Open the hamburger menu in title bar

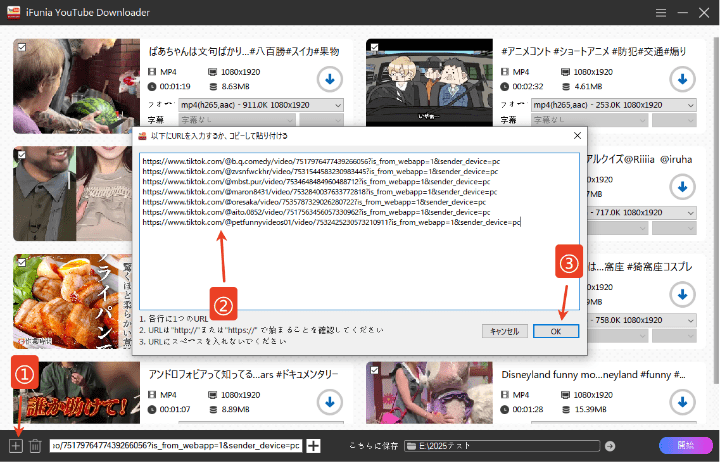pos(661,12)
